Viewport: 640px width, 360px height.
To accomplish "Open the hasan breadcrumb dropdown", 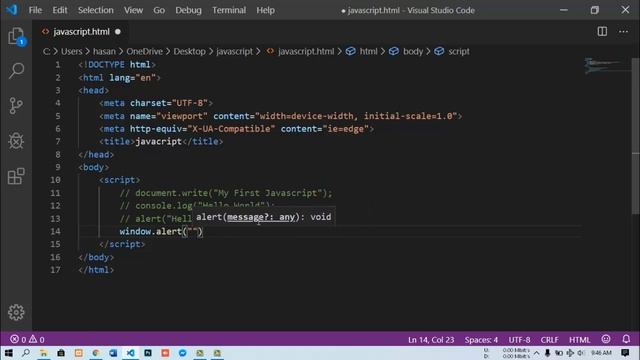I will tap(104, 51).
